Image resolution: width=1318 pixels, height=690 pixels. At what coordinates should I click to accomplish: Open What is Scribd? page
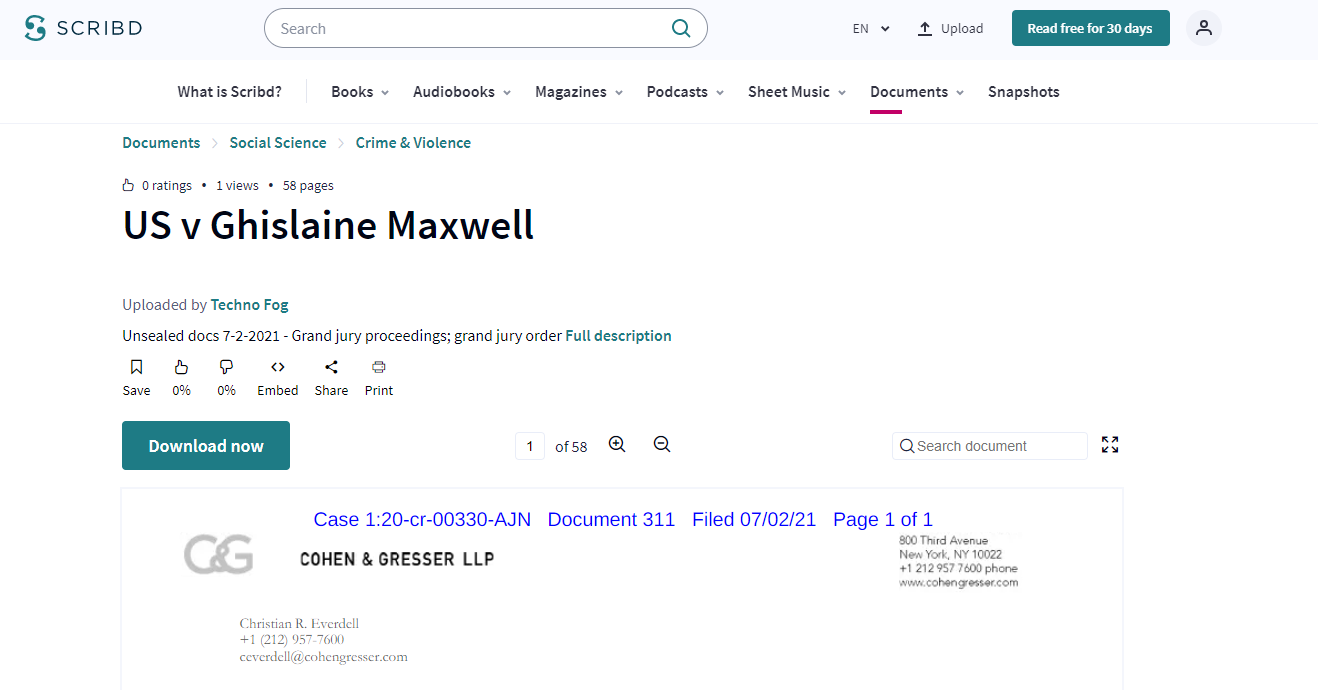pos(230,92)
